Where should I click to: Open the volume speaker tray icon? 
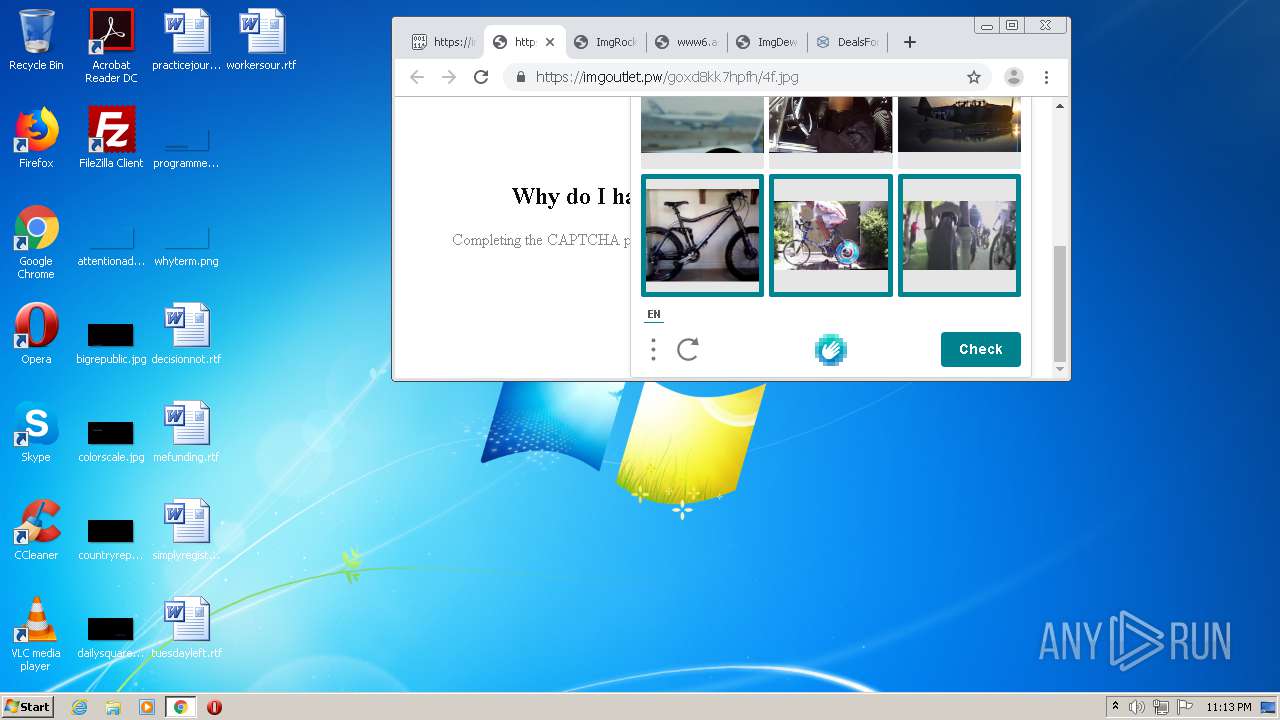click(1137, 707)
